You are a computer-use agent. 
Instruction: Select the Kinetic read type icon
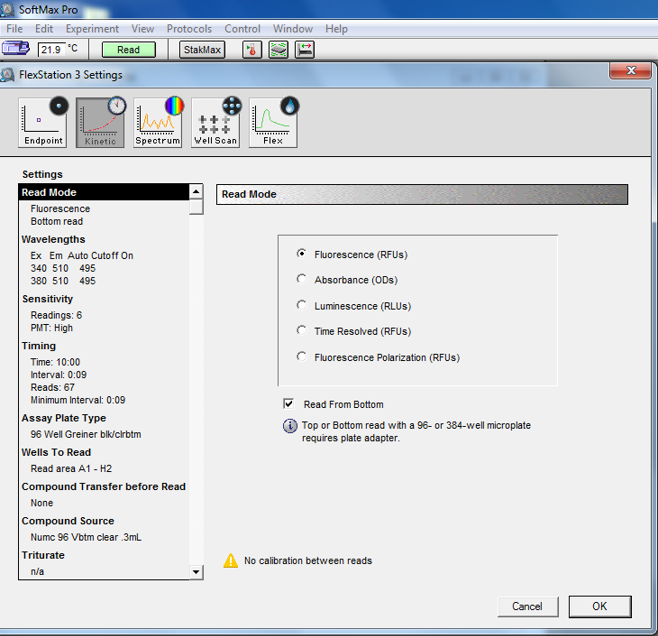click(x=100, y=123)
